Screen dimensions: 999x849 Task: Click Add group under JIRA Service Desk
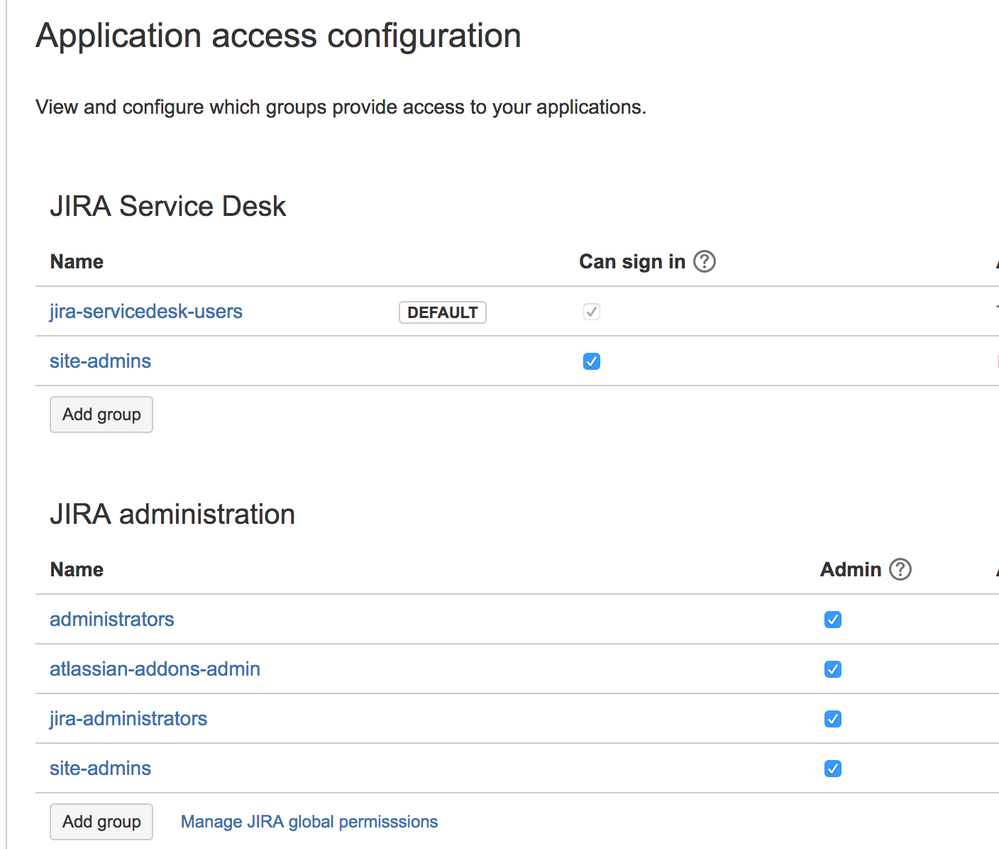101,415
